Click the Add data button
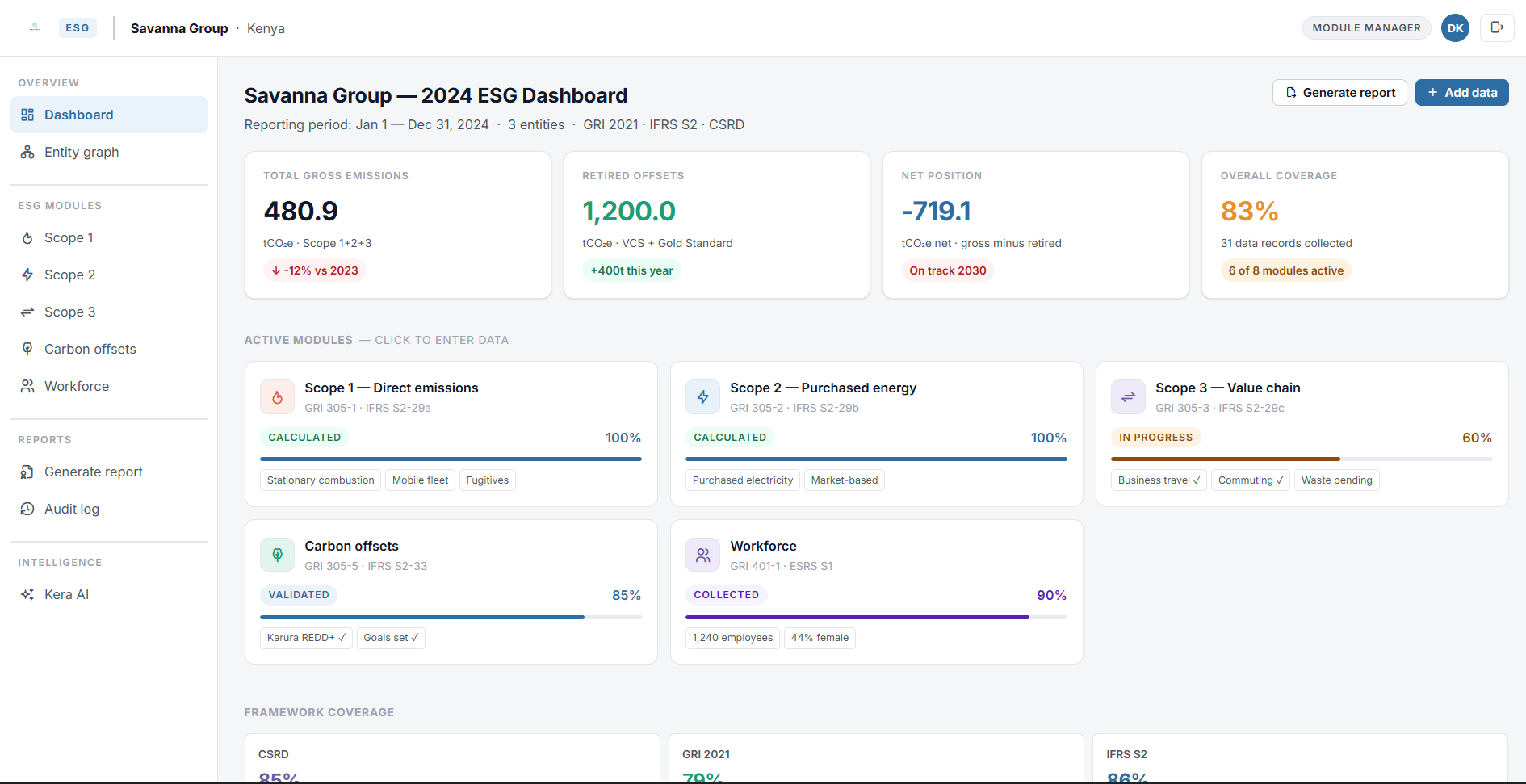This screenshot has height=784, width=1526. tap(1461, 92)
